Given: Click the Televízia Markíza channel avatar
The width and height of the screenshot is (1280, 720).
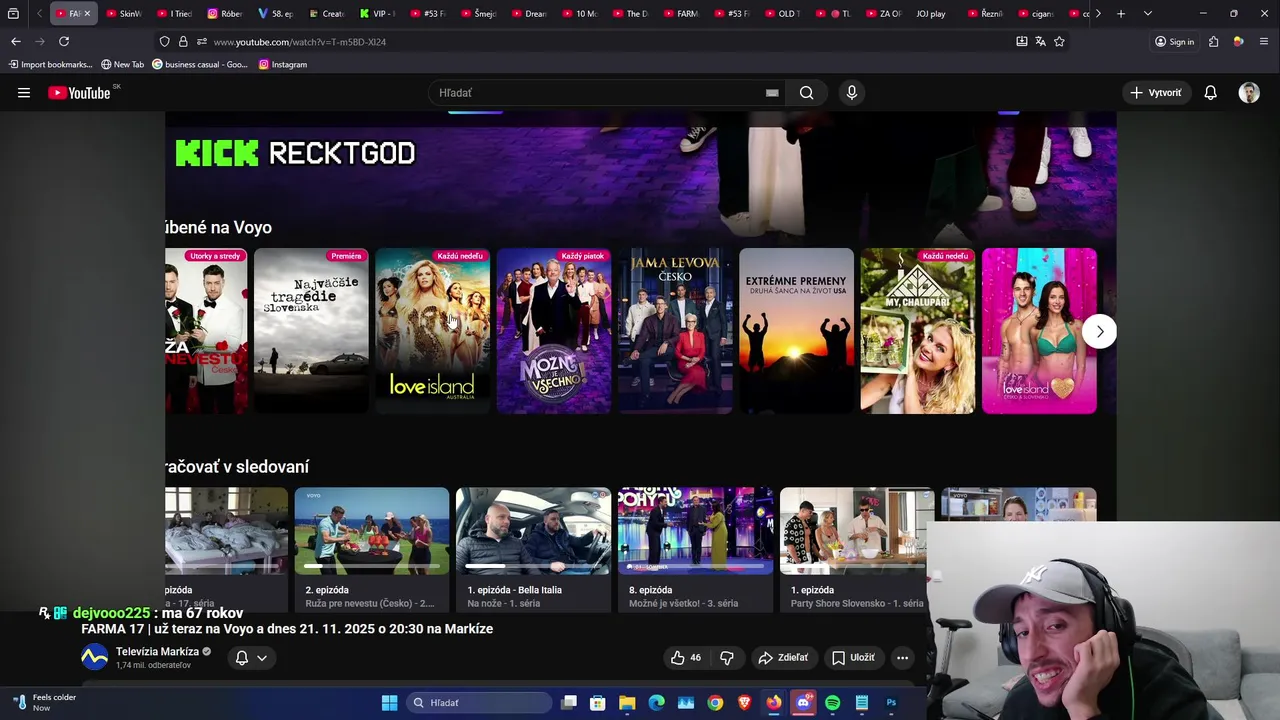Looking at the screenshot, I should click(95, 657).
